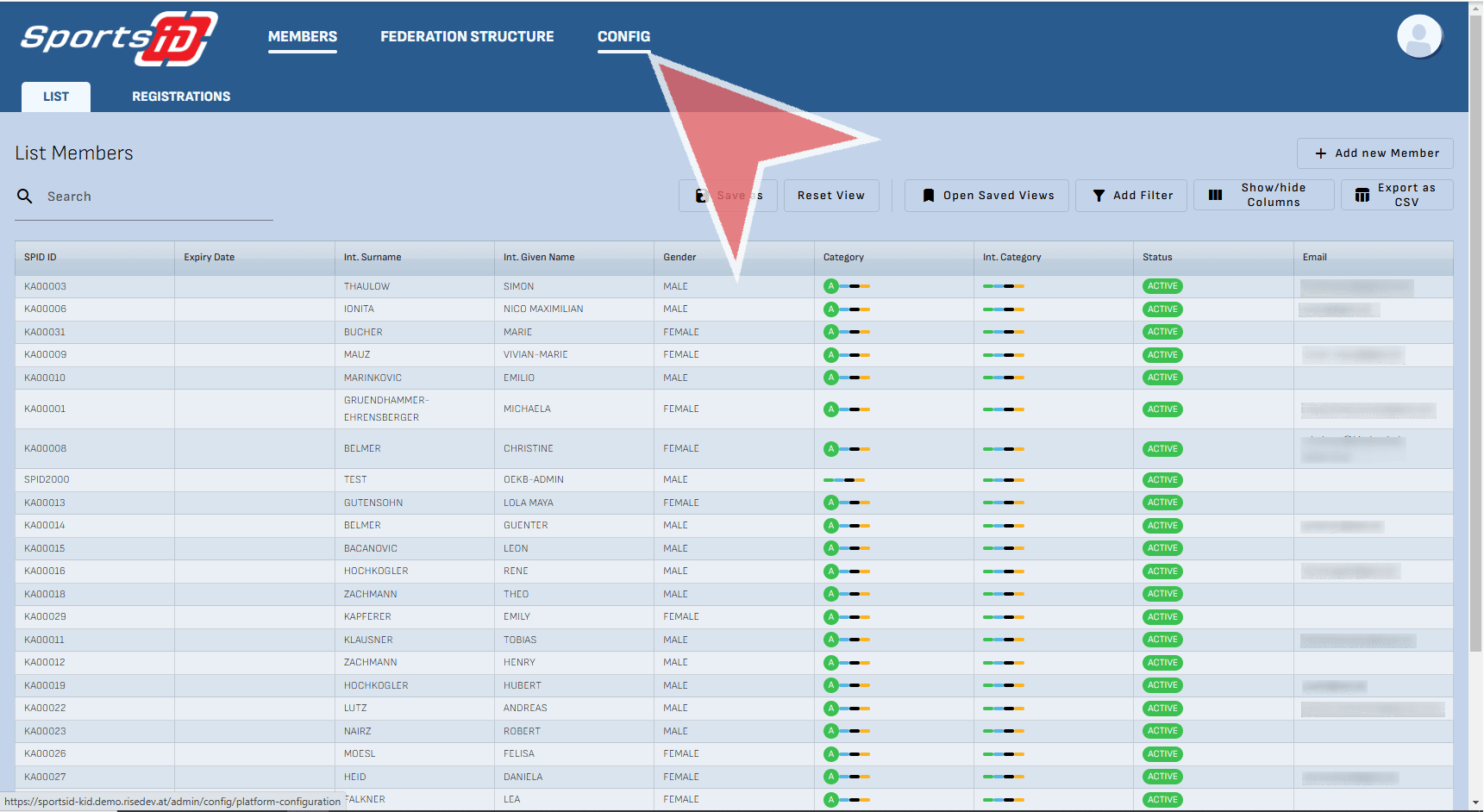Click the SportsID logo
This screenshot has width=1484, height=812.
point(119,39)
